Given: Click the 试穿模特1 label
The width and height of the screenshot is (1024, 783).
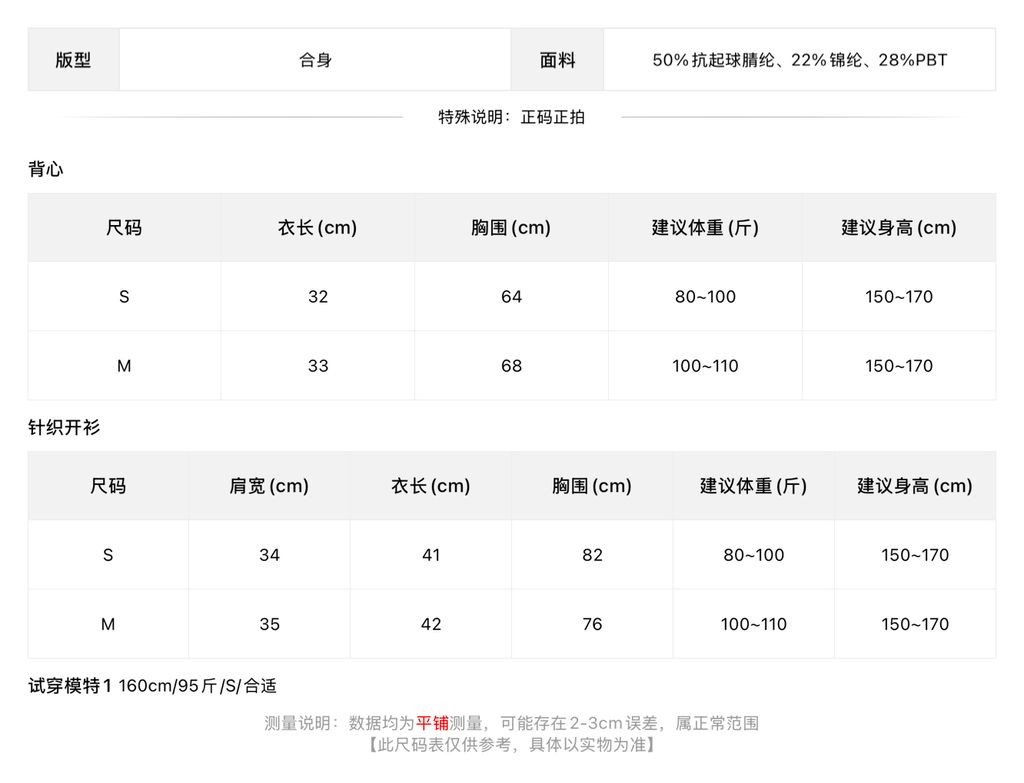Looking at the screenshot, I should point(70,686).
